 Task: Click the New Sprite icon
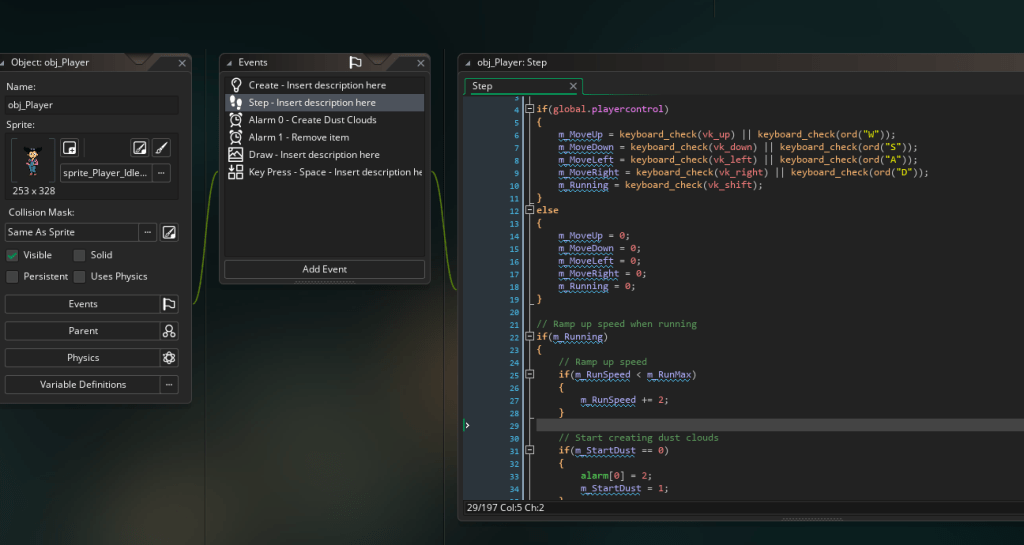tap(70, 148)
